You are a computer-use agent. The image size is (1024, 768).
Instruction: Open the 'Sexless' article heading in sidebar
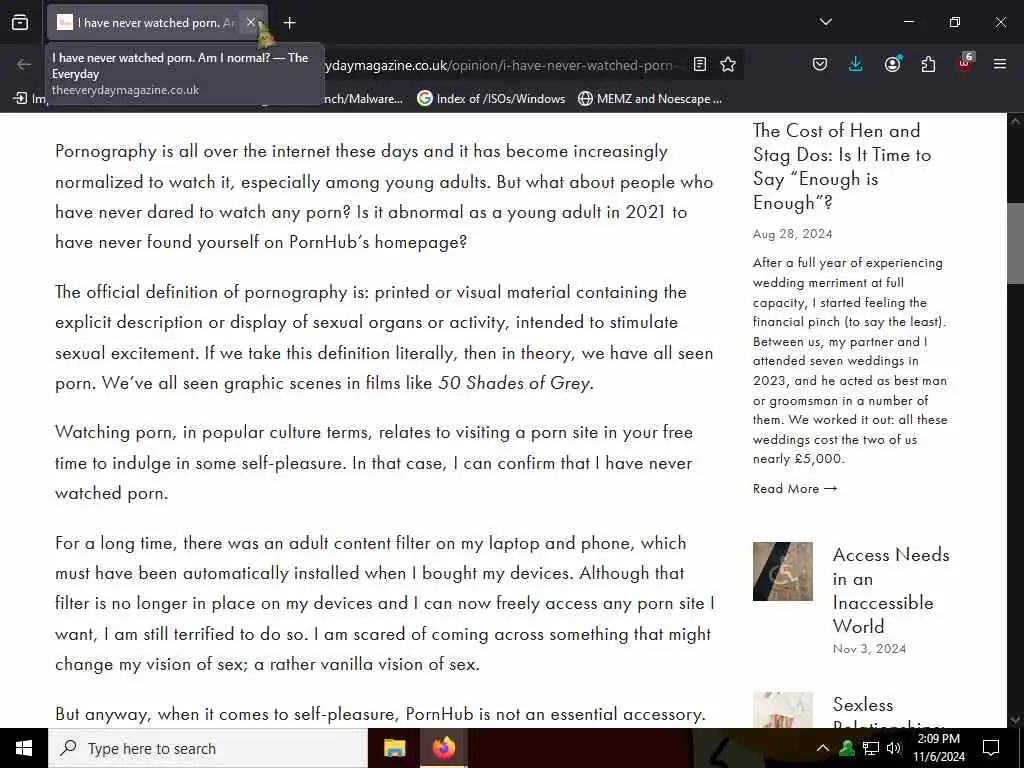(x=863, y=705)
